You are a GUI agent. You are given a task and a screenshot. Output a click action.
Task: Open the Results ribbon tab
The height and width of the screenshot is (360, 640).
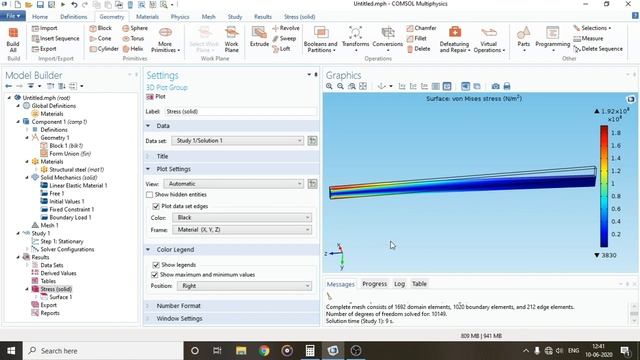(262, 17)
